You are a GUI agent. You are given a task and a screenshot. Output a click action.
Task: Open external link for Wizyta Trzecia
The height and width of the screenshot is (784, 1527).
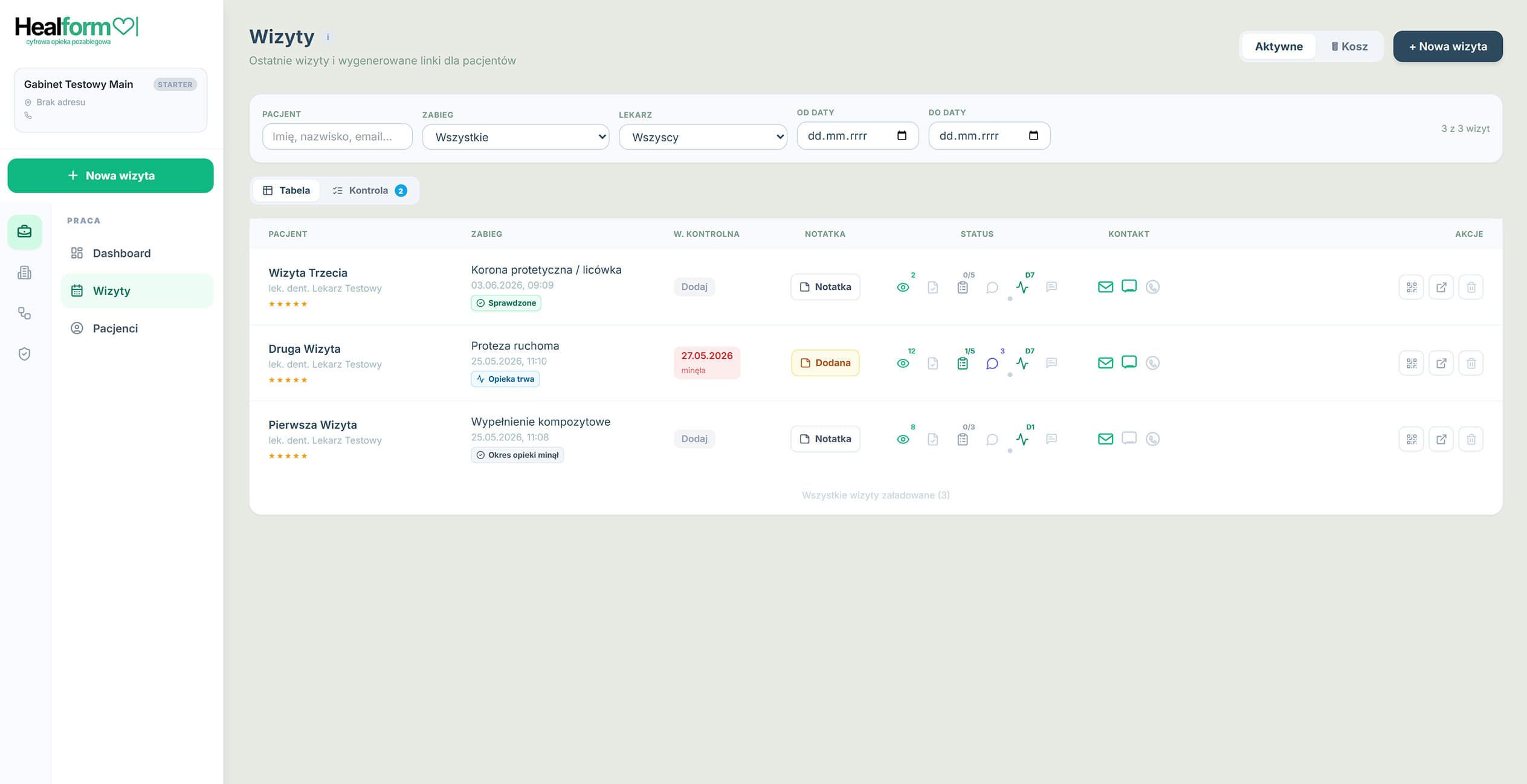click(x=1441, y=287)
